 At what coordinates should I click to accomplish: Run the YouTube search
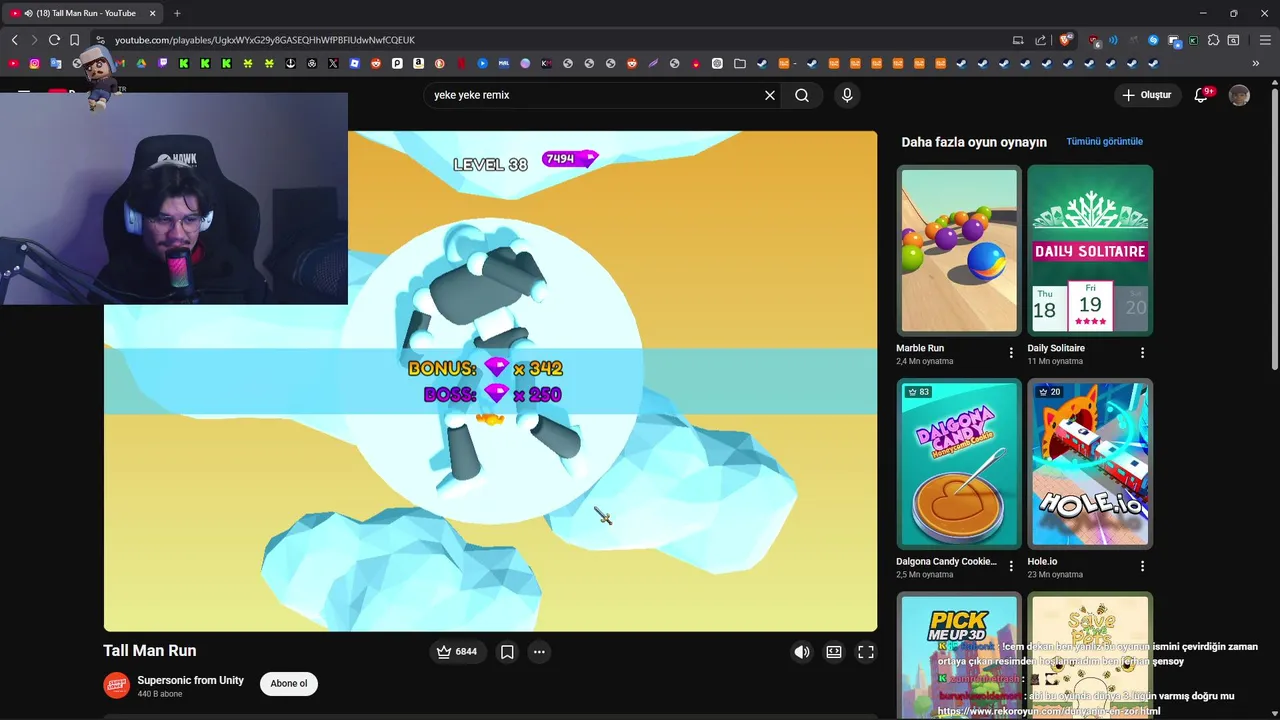(802, 95)
